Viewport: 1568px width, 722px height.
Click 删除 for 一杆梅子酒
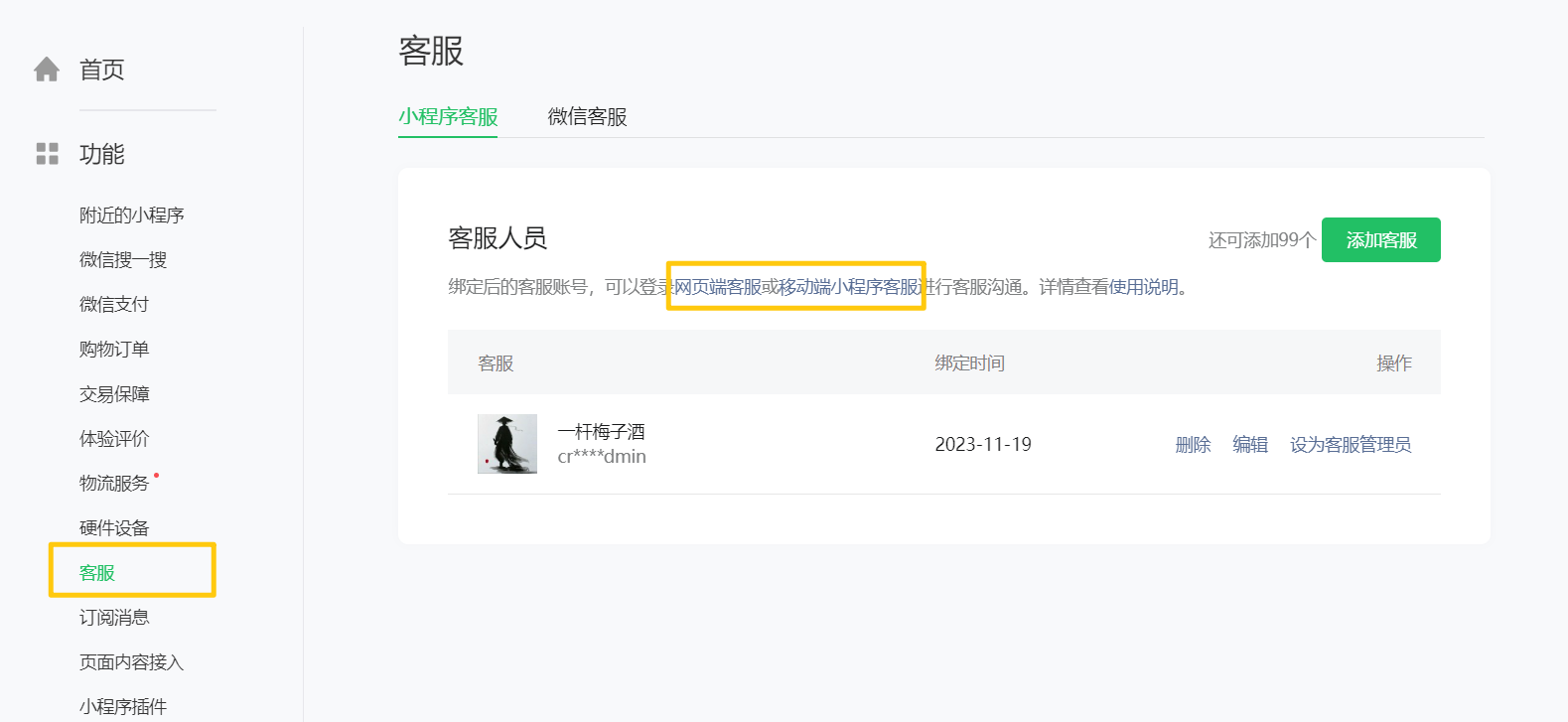point(1193,445)
